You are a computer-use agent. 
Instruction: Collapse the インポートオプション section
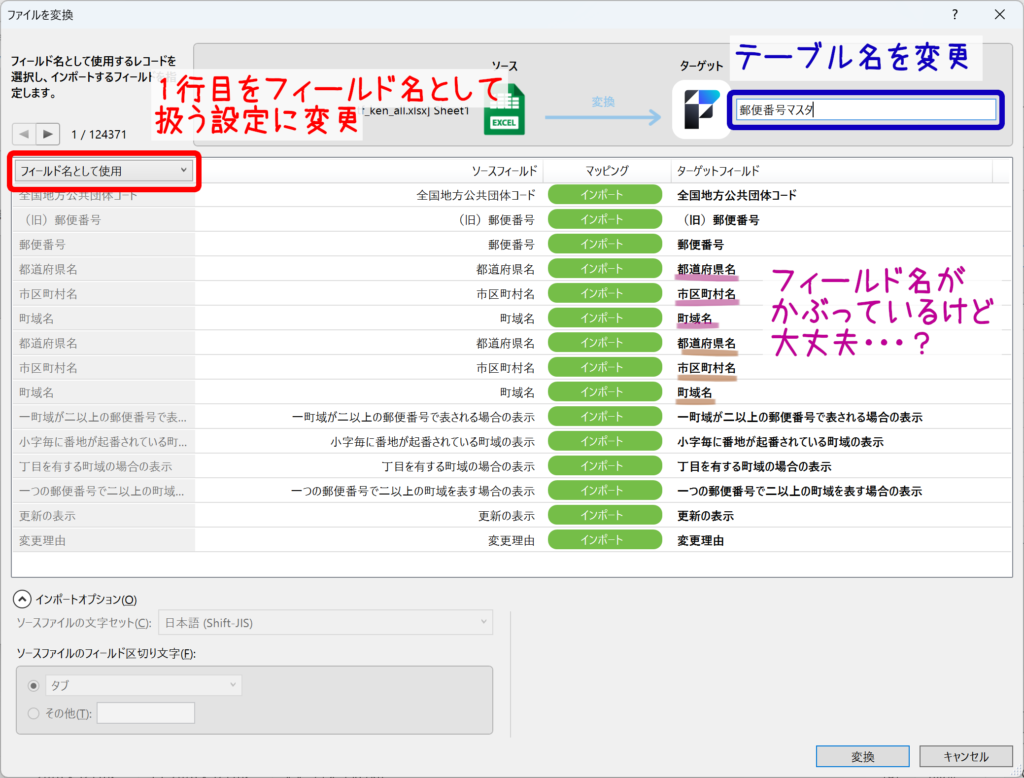(x=22, y=599)
